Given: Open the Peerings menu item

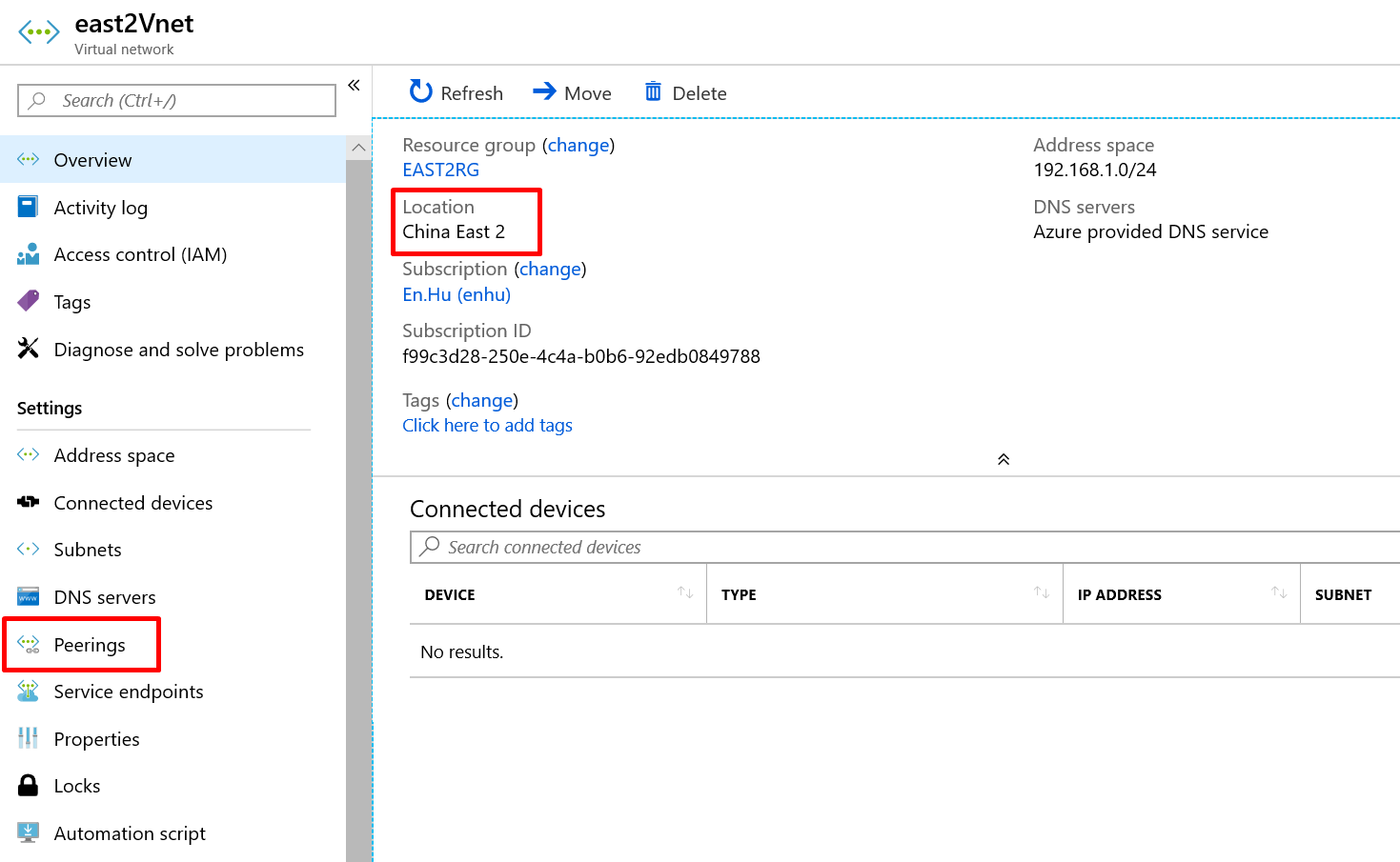Looking at the screenshot, I should tap(89, 645).
